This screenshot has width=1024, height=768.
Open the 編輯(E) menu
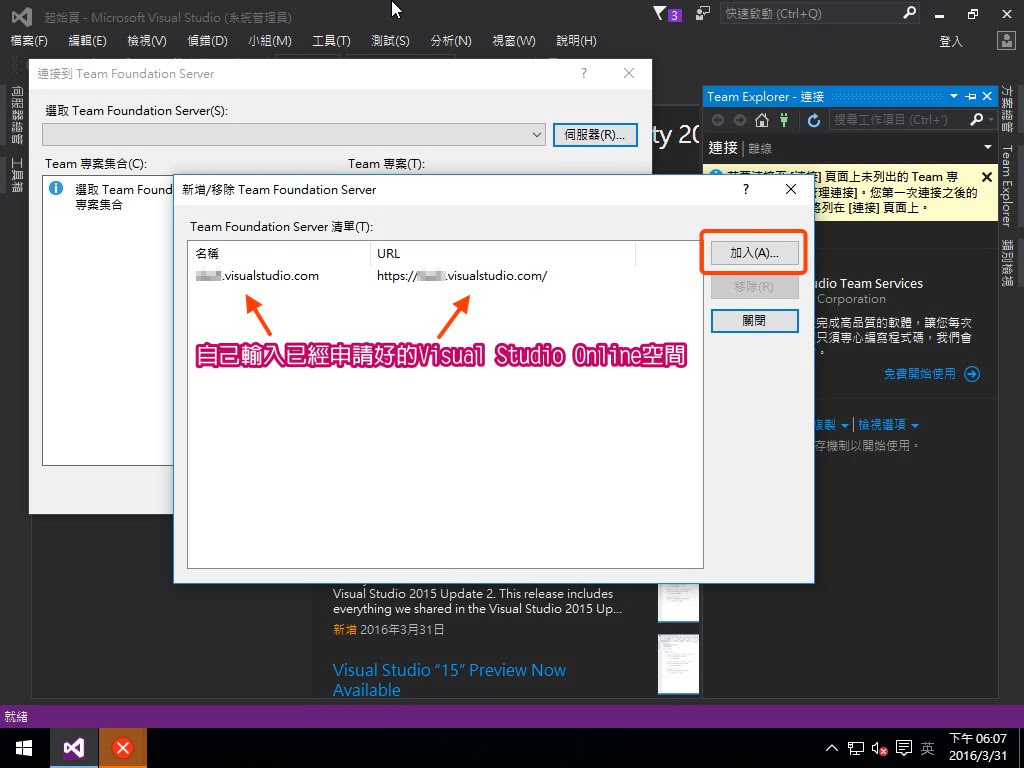88,40
